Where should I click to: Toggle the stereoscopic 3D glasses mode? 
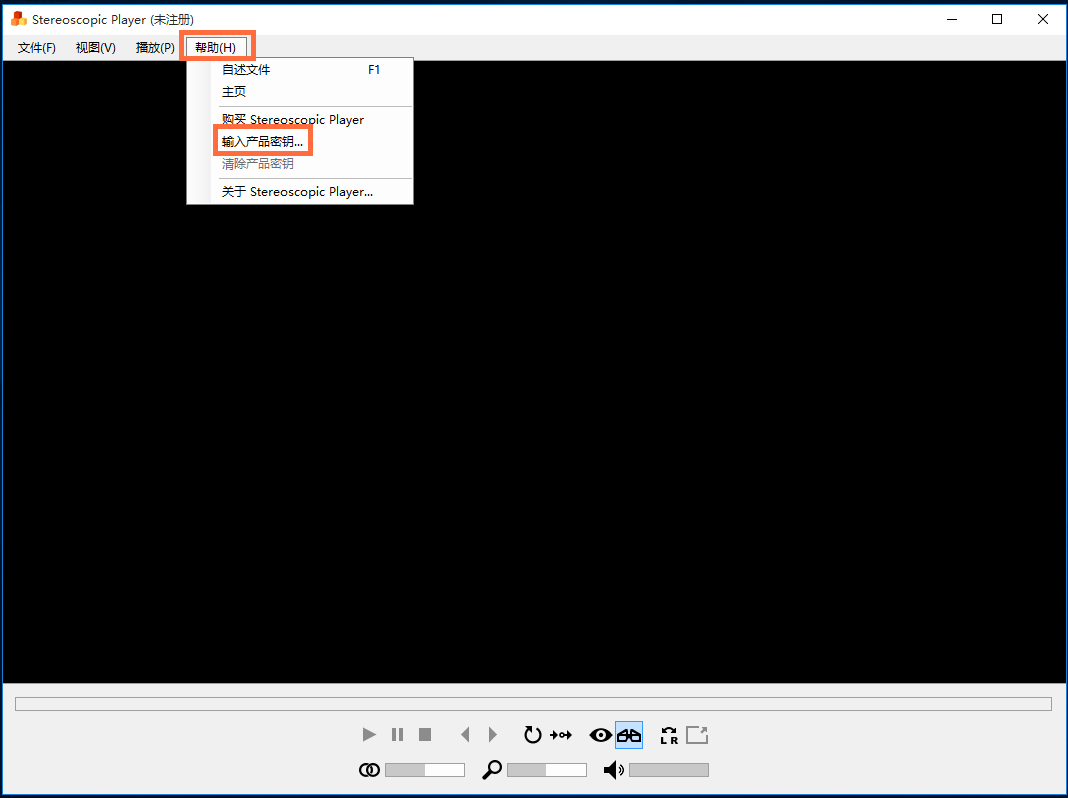coord(629,735)
